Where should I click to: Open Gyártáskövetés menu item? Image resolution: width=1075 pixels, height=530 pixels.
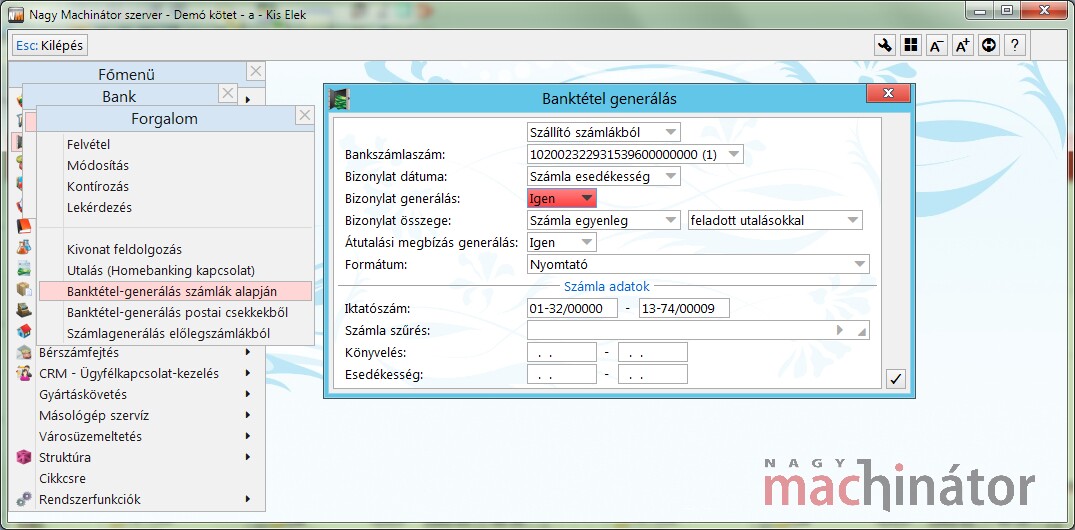[83, 394]
